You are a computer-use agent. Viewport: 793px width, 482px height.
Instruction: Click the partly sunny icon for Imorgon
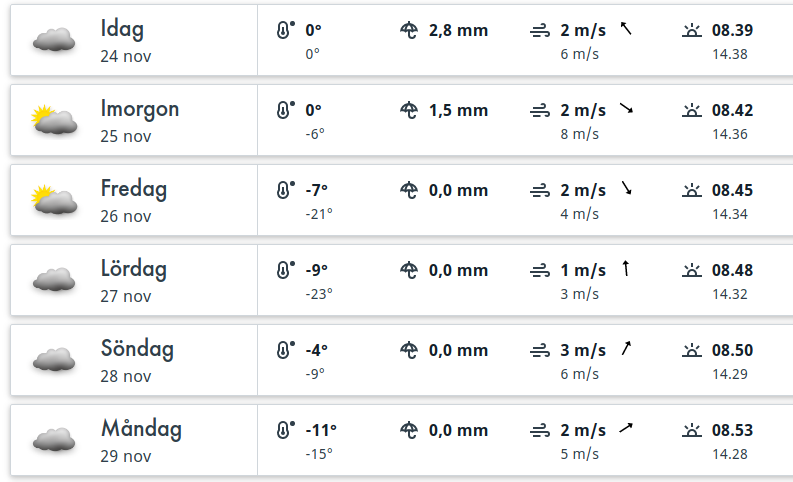(x=55, y=120)
